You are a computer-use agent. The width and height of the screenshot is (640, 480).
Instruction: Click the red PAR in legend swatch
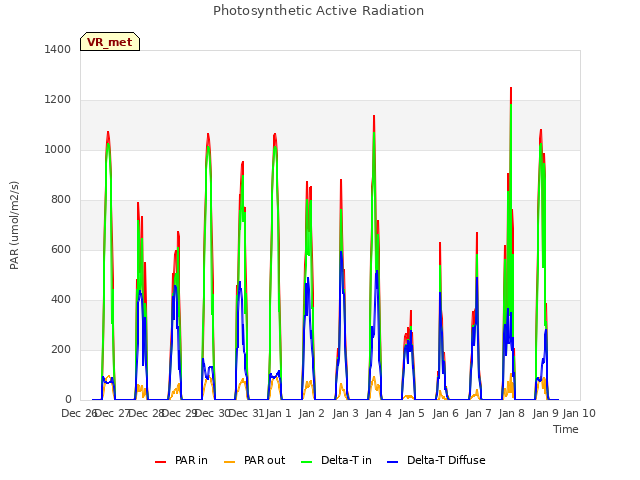160,462
